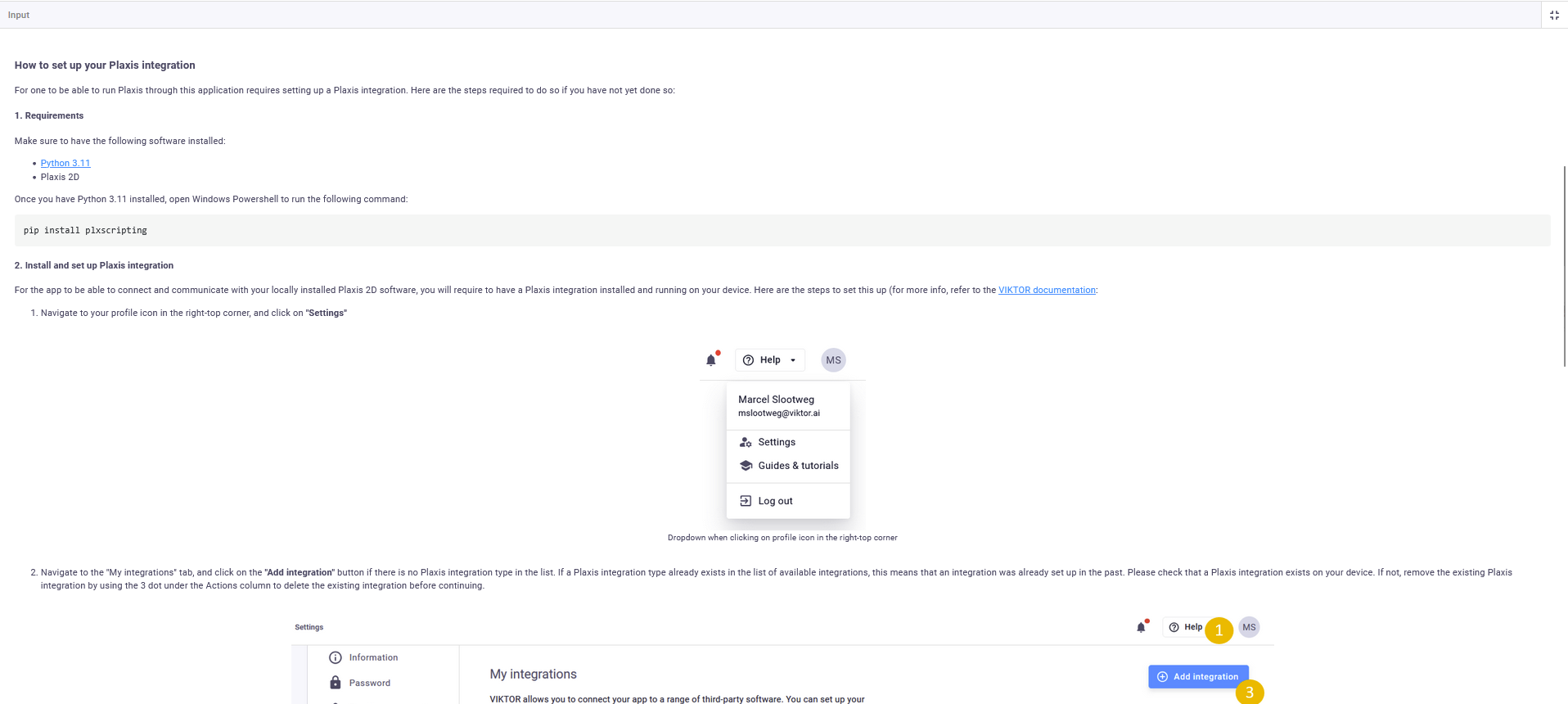Select Guides & tutorials in the dropdown

point(797,466)
